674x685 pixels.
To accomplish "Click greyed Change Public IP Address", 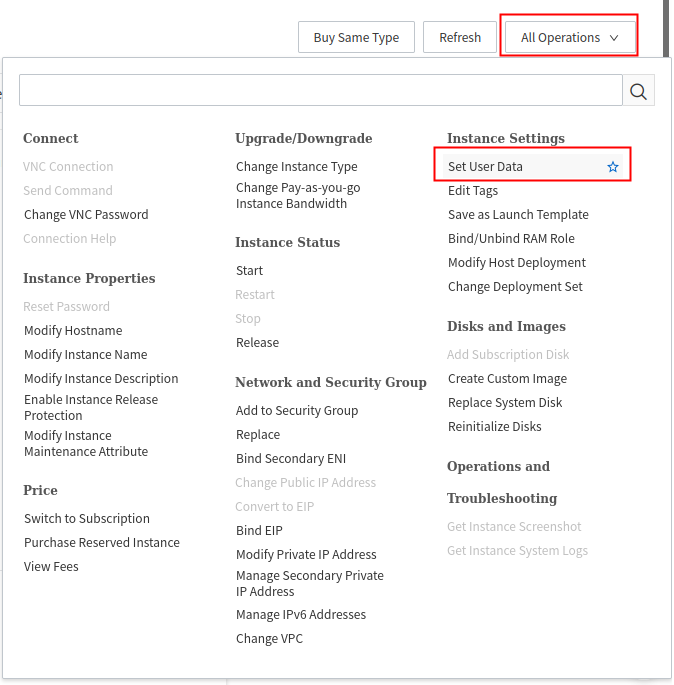I will pyautogui.click(x=305, y=482).
